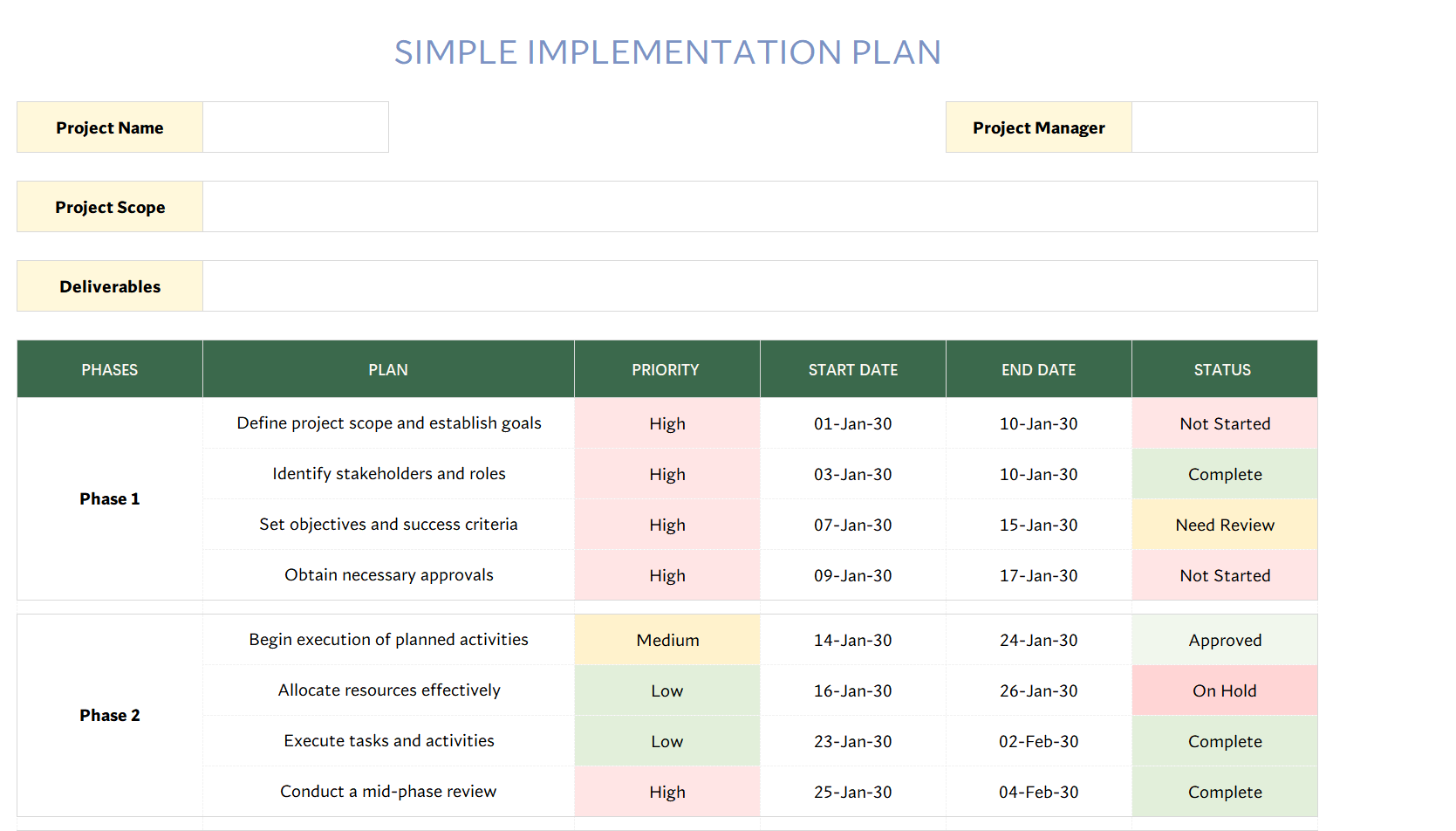Viewport: 1456px width, 831px height.
Task: Click High priority for mid-phase review row
Action: coord(667,792)
